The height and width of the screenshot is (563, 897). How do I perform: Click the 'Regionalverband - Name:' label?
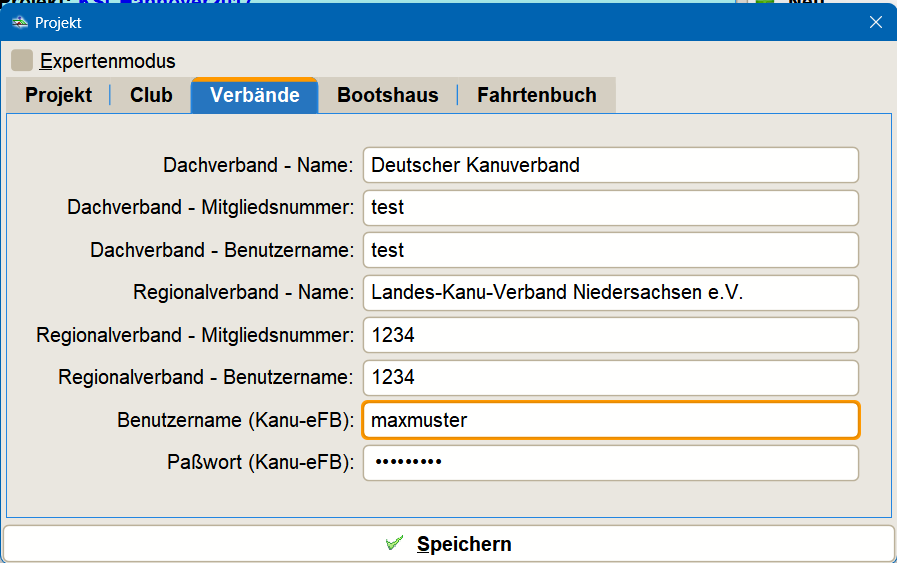pos(244,292)
